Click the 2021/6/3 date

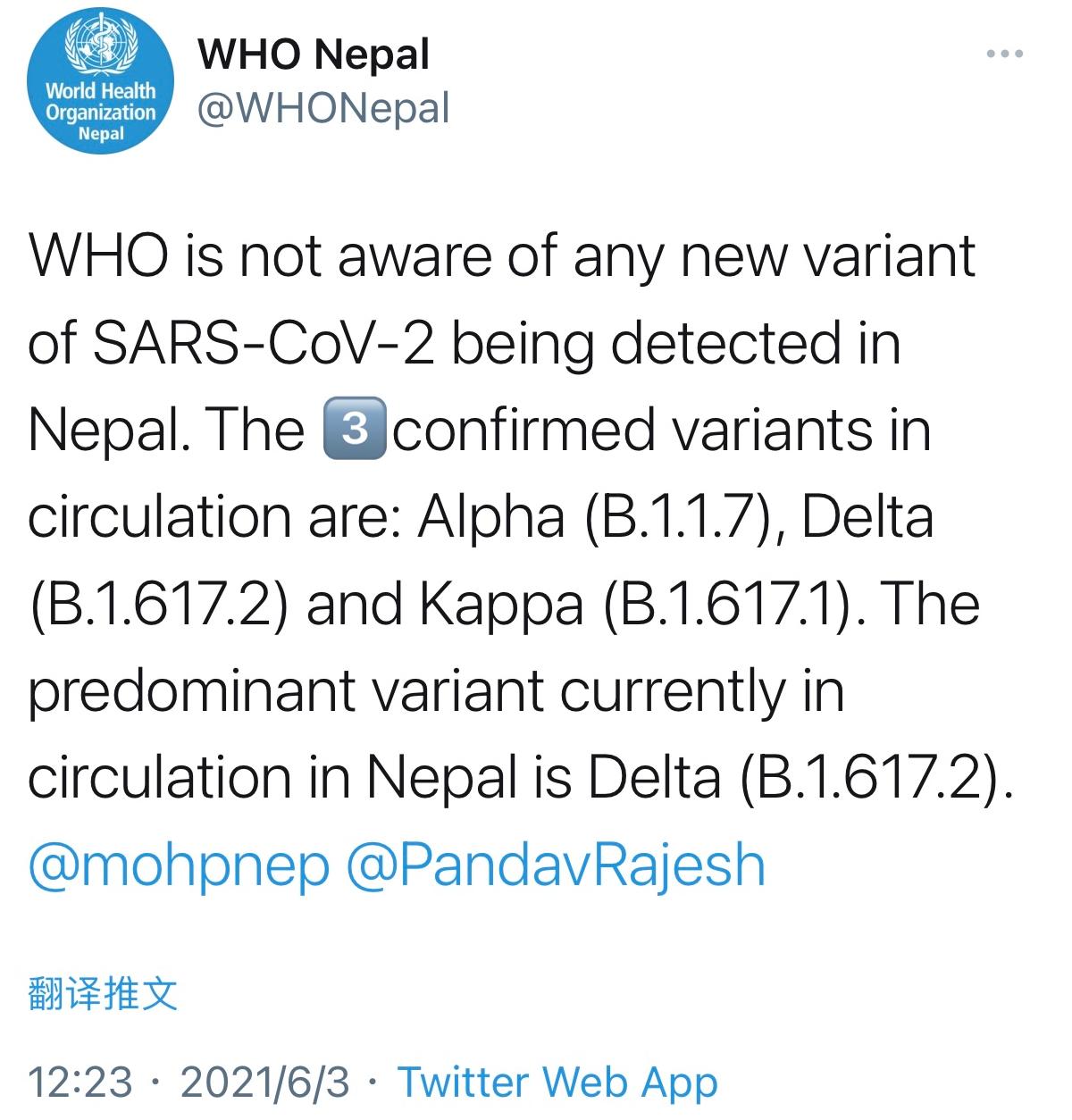265,1082
